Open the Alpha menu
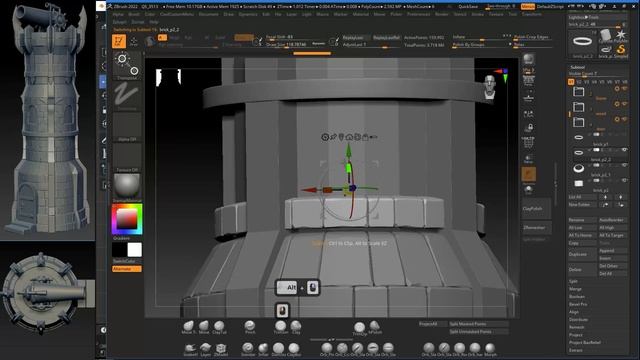 pos(118,14)
